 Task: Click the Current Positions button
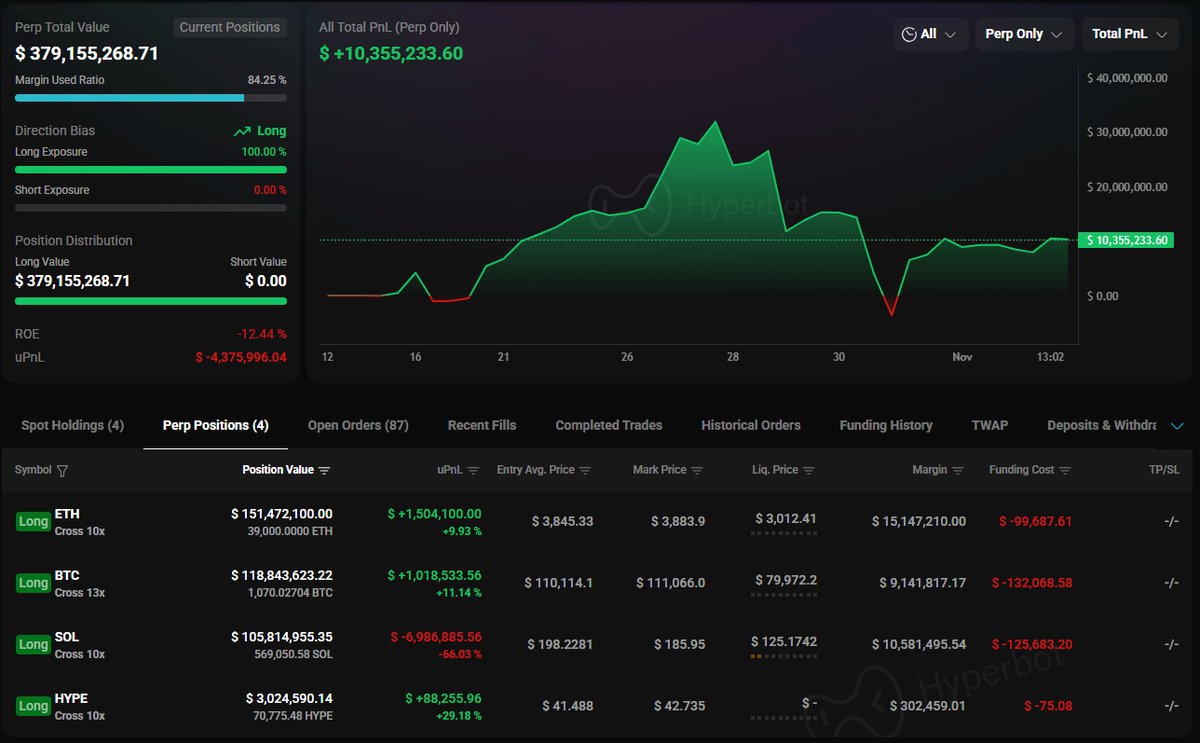pos(230,28)
